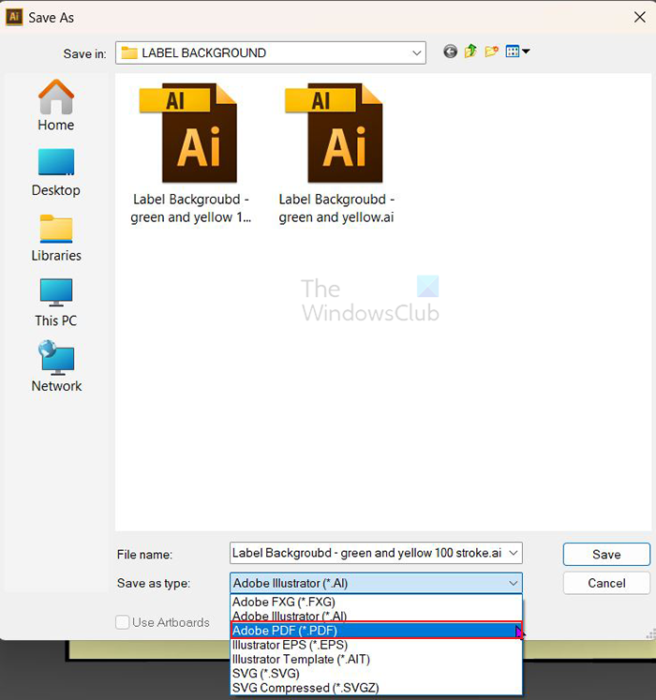This screenshot has height=700, width=656.
Task: Choose Adobe FXG (*.FXG) format
Action: tap(376, 602)
